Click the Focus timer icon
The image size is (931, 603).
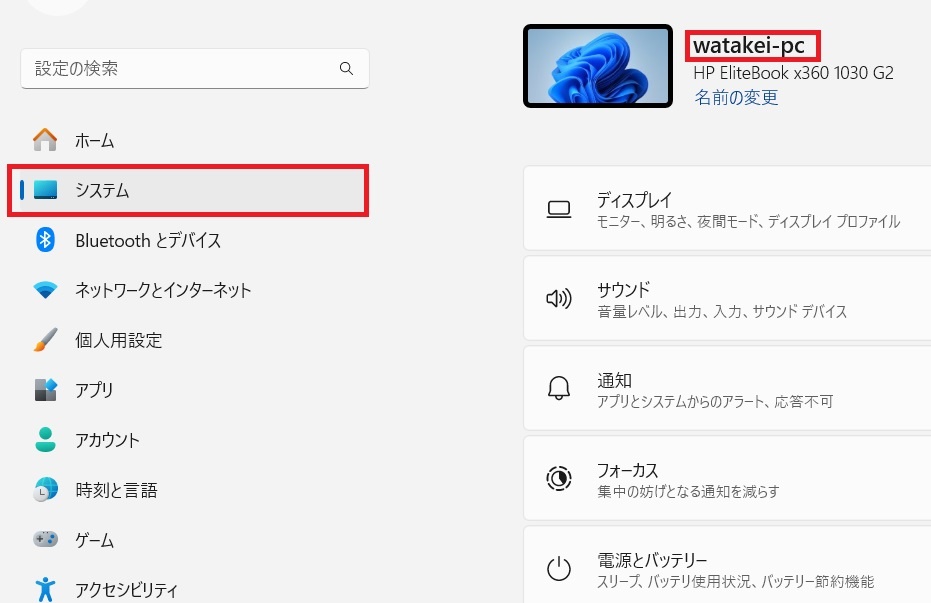click(x=559, y=478)
